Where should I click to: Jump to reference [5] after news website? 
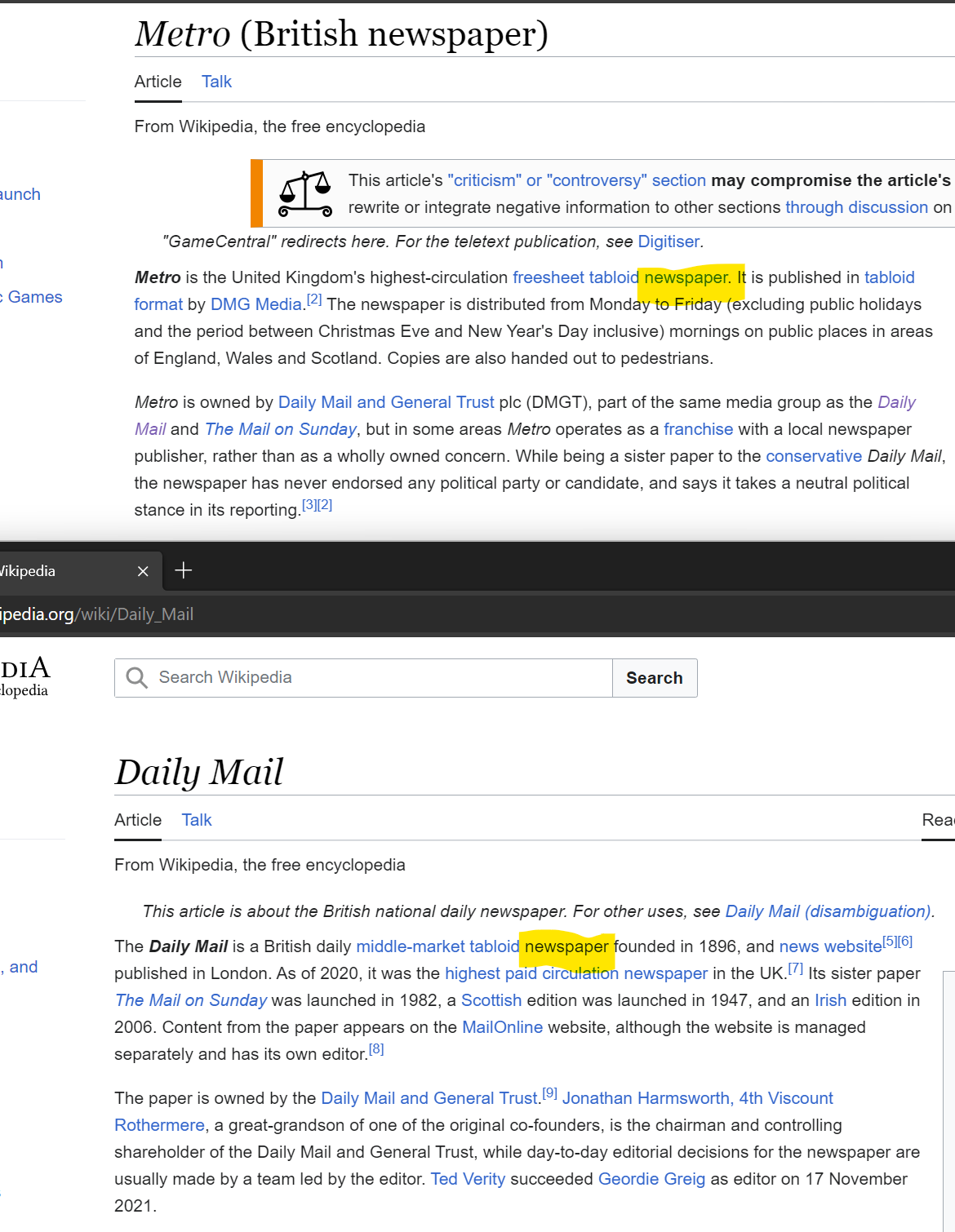(x=890, y=942)
